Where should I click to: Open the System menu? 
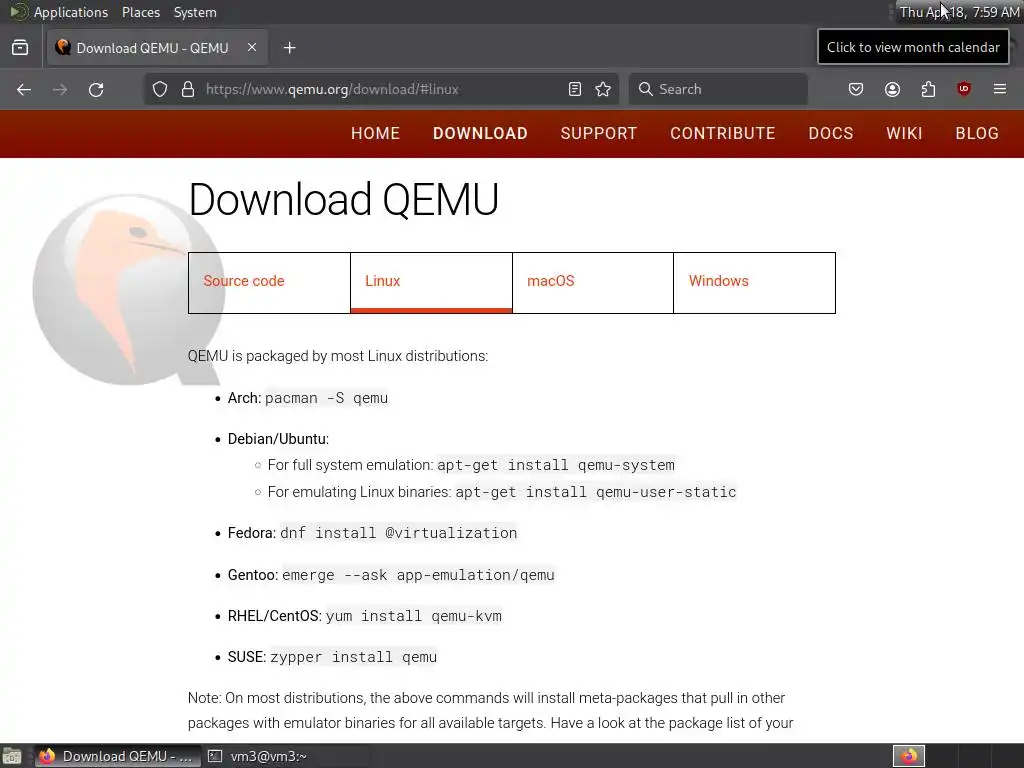(195, 12)
